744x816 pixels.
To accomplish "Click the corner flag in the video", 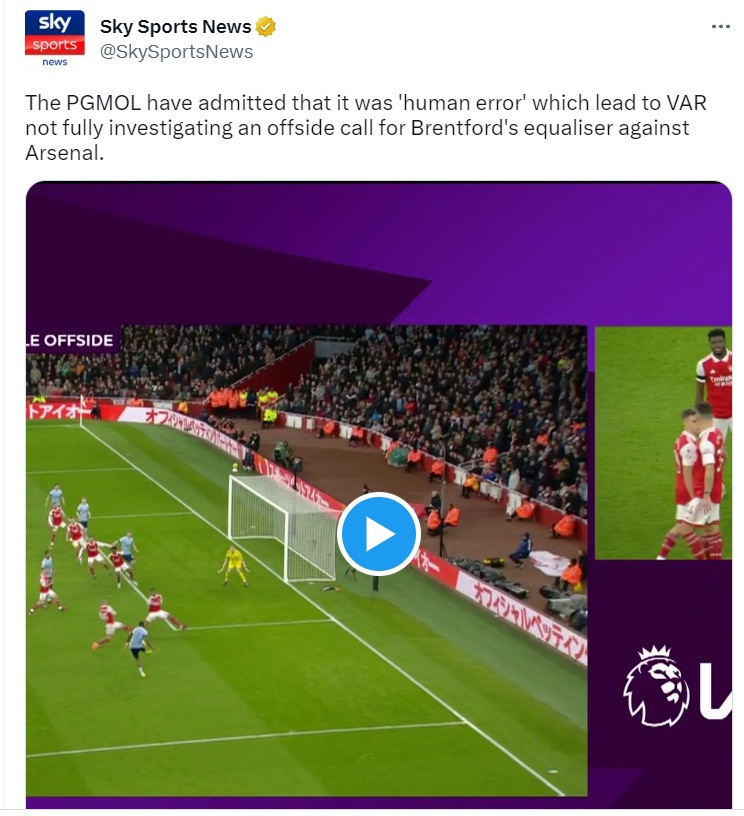I will point(81,411).
